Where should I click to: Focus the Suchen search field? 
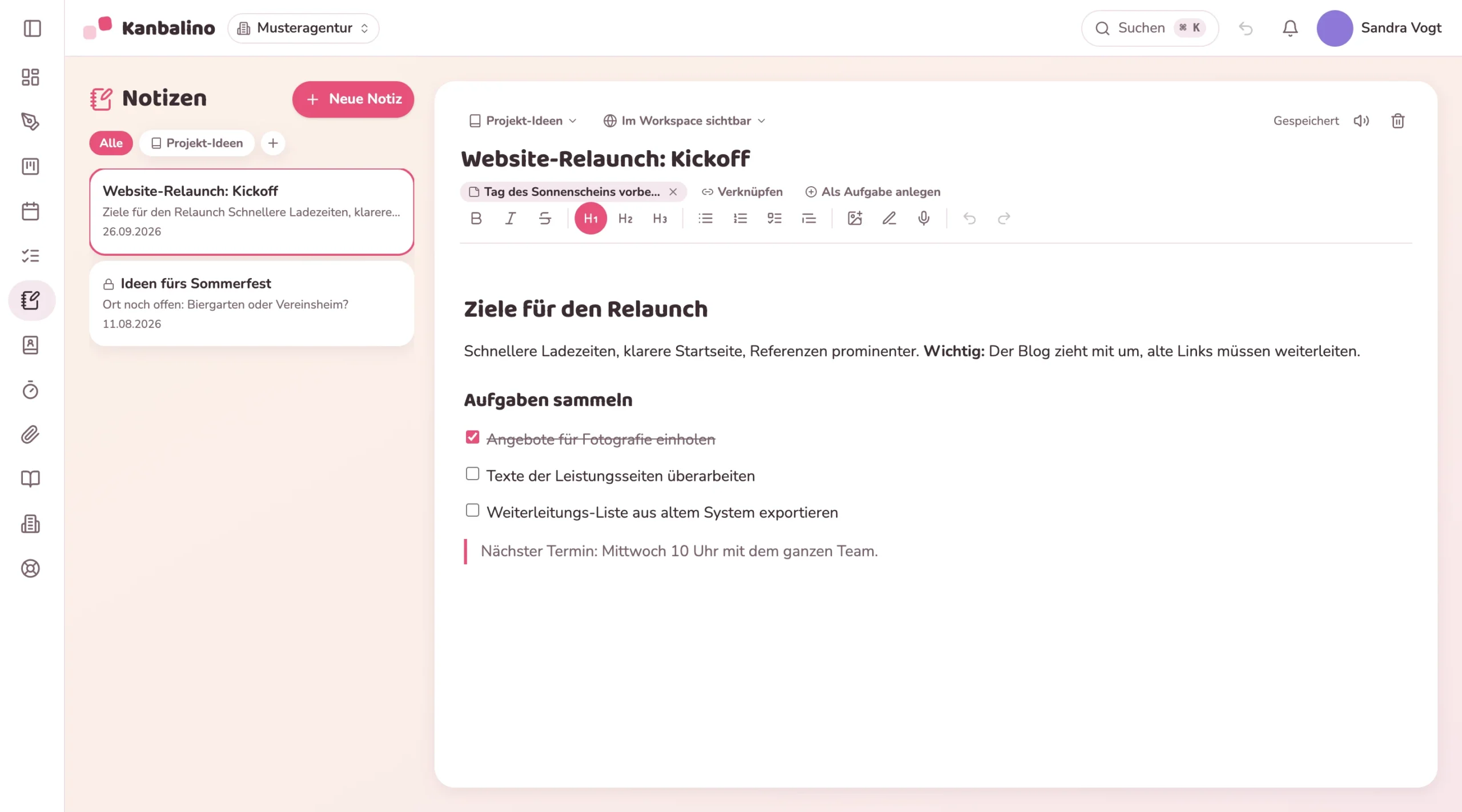pyautogui.click(x=1150, y=28)
